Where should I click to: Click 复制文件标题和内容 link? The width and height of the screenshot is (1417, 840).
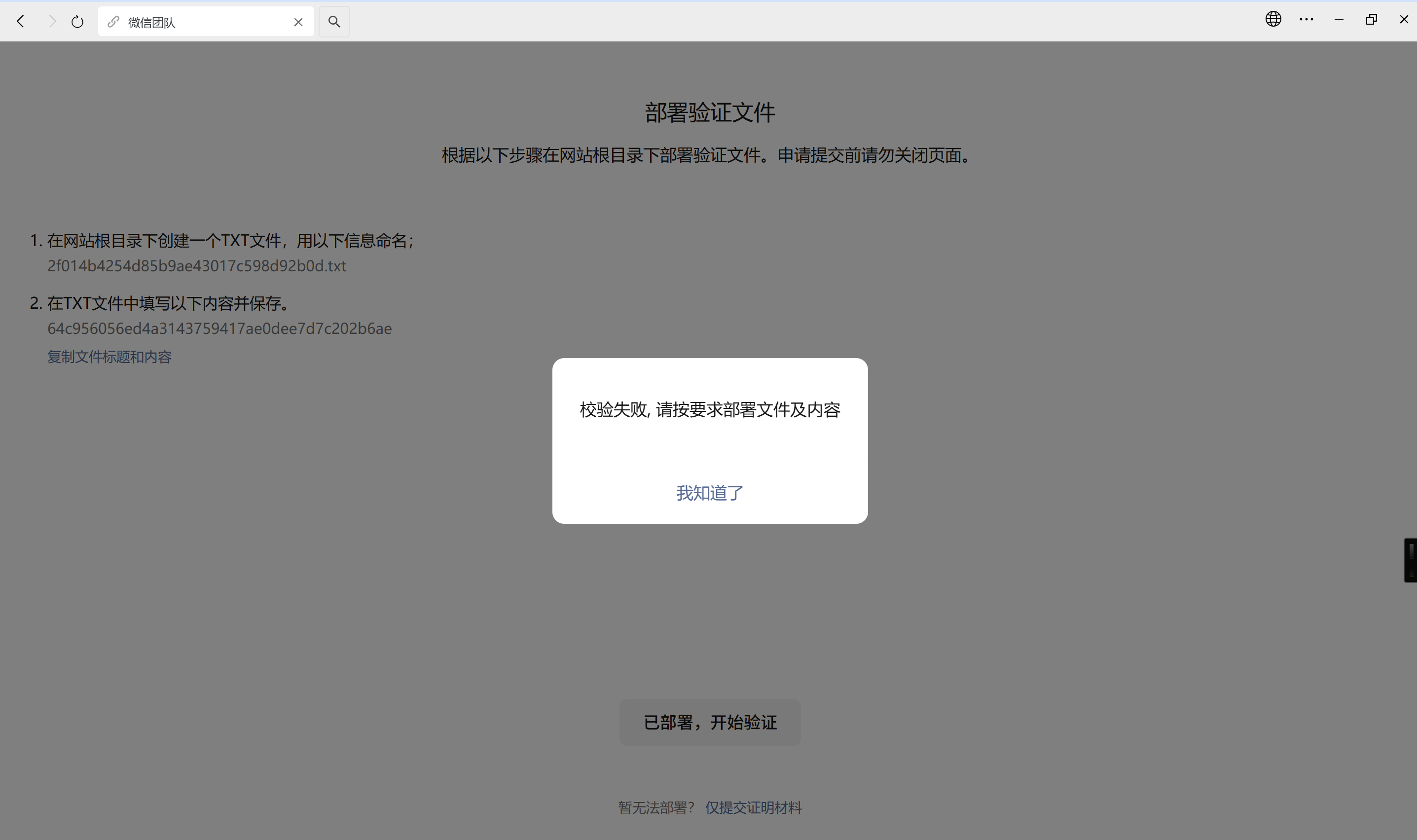pyautogui.click(x=109, y=357)
